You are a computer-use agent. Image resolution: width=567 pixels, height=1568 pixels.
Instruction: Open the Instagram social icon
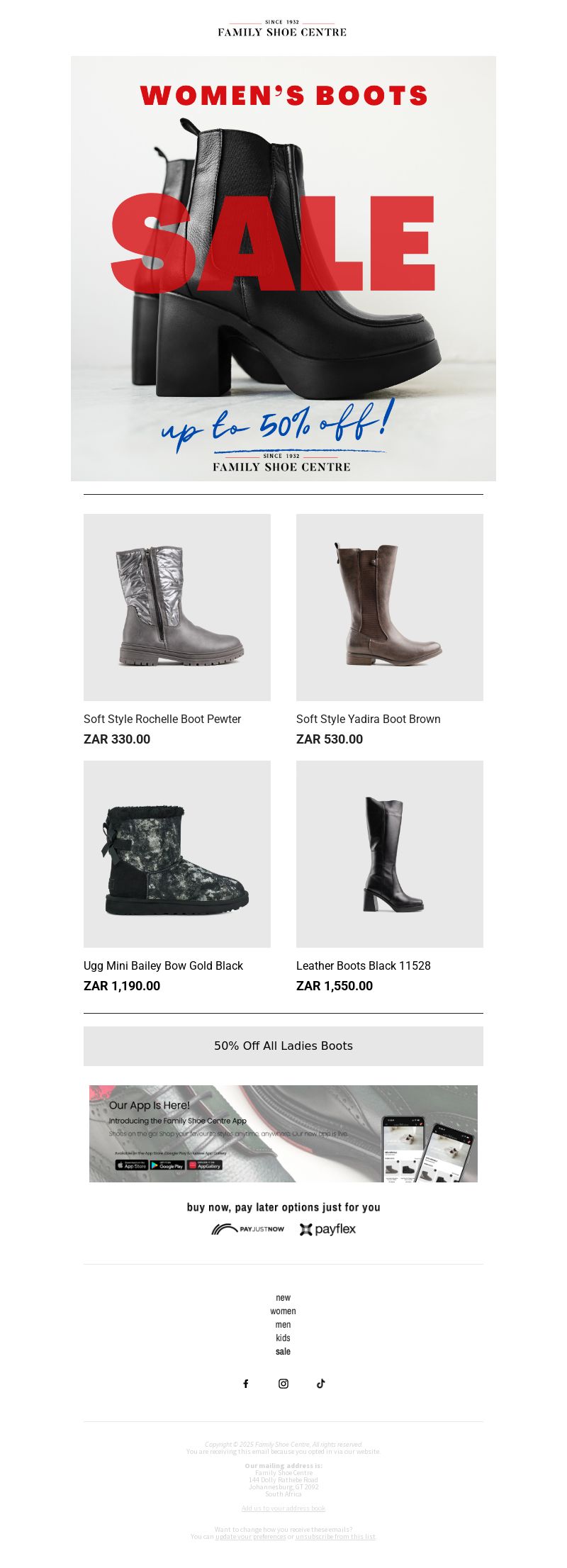(283, 1384)
